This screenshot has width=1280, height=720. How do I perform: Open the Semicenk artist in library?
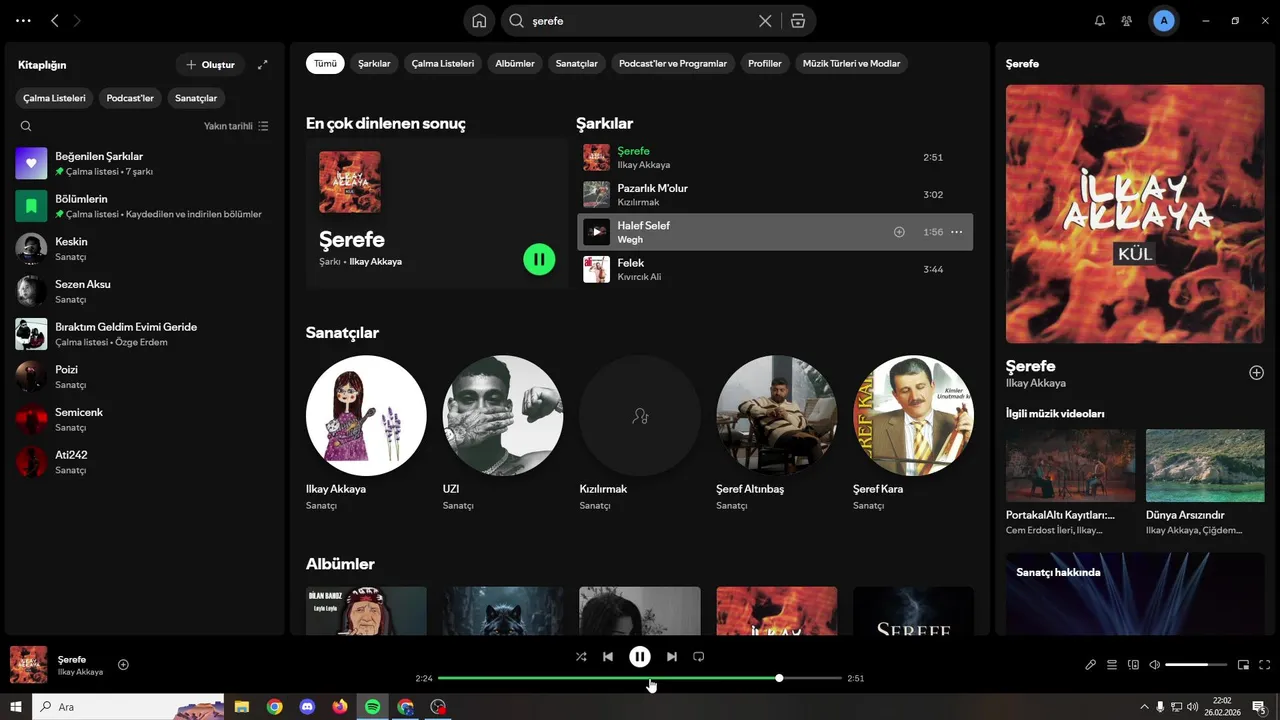click(145, 419)
